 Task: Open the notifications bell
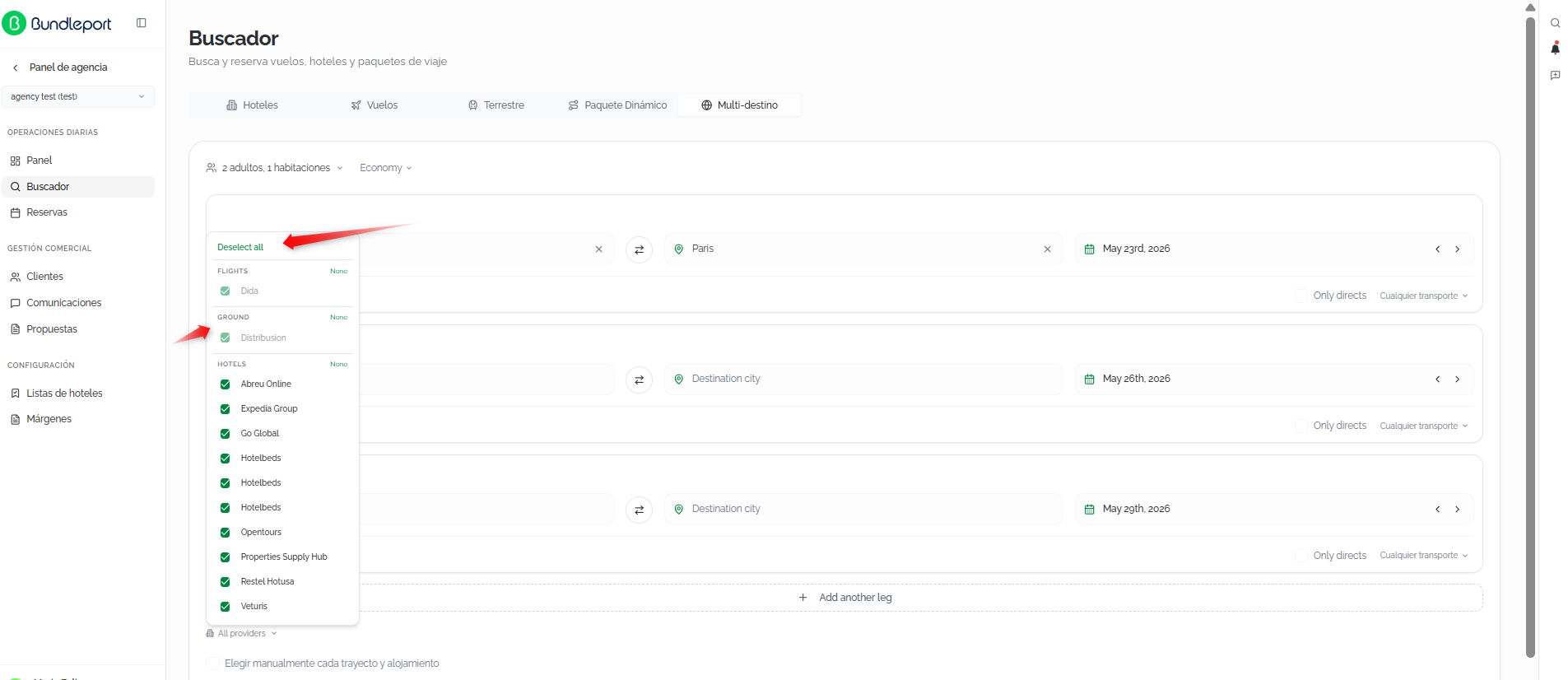[x=1555, y=49]
